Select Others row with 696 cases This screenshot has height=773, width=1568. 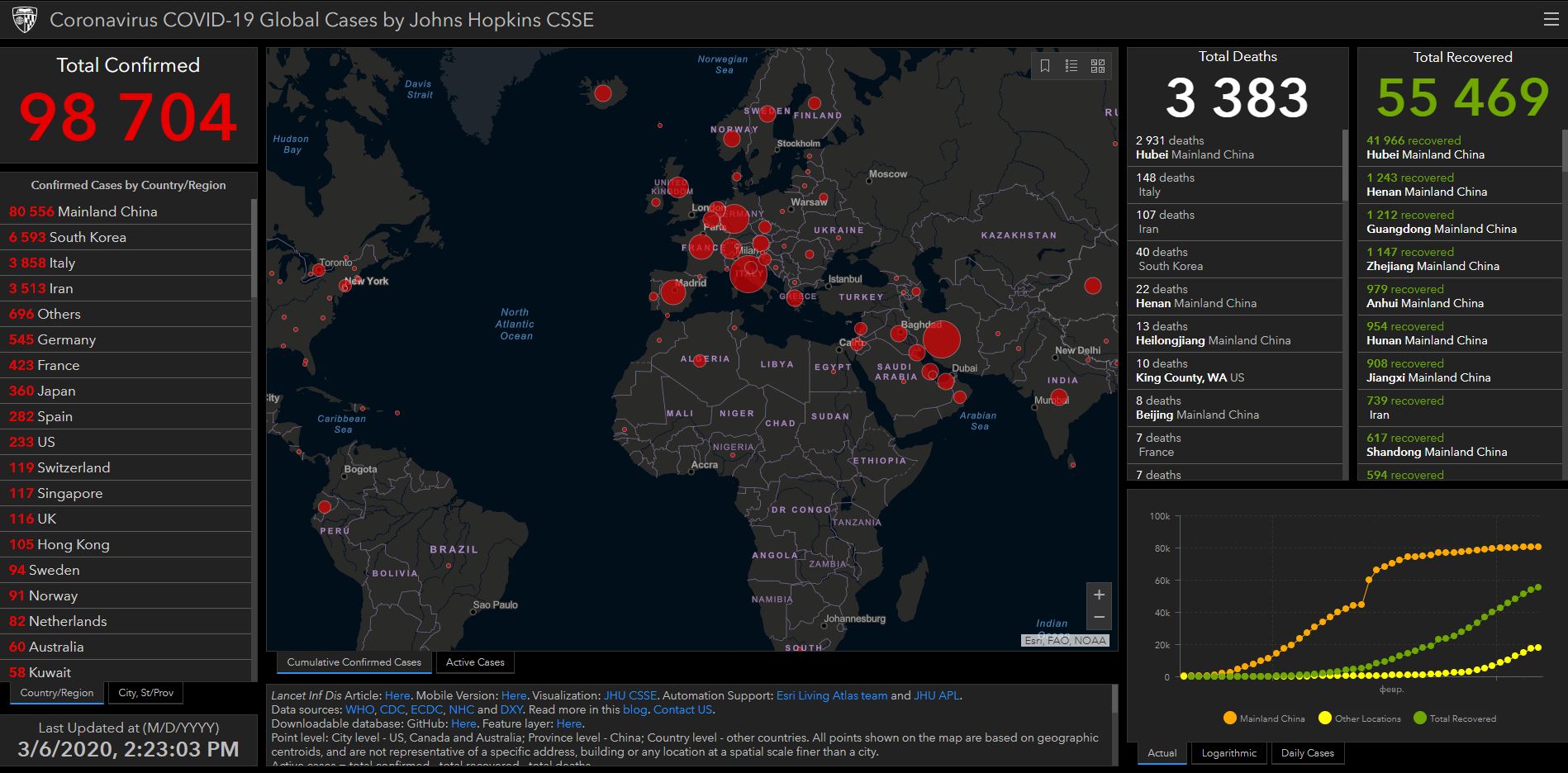tap(126, 314)
